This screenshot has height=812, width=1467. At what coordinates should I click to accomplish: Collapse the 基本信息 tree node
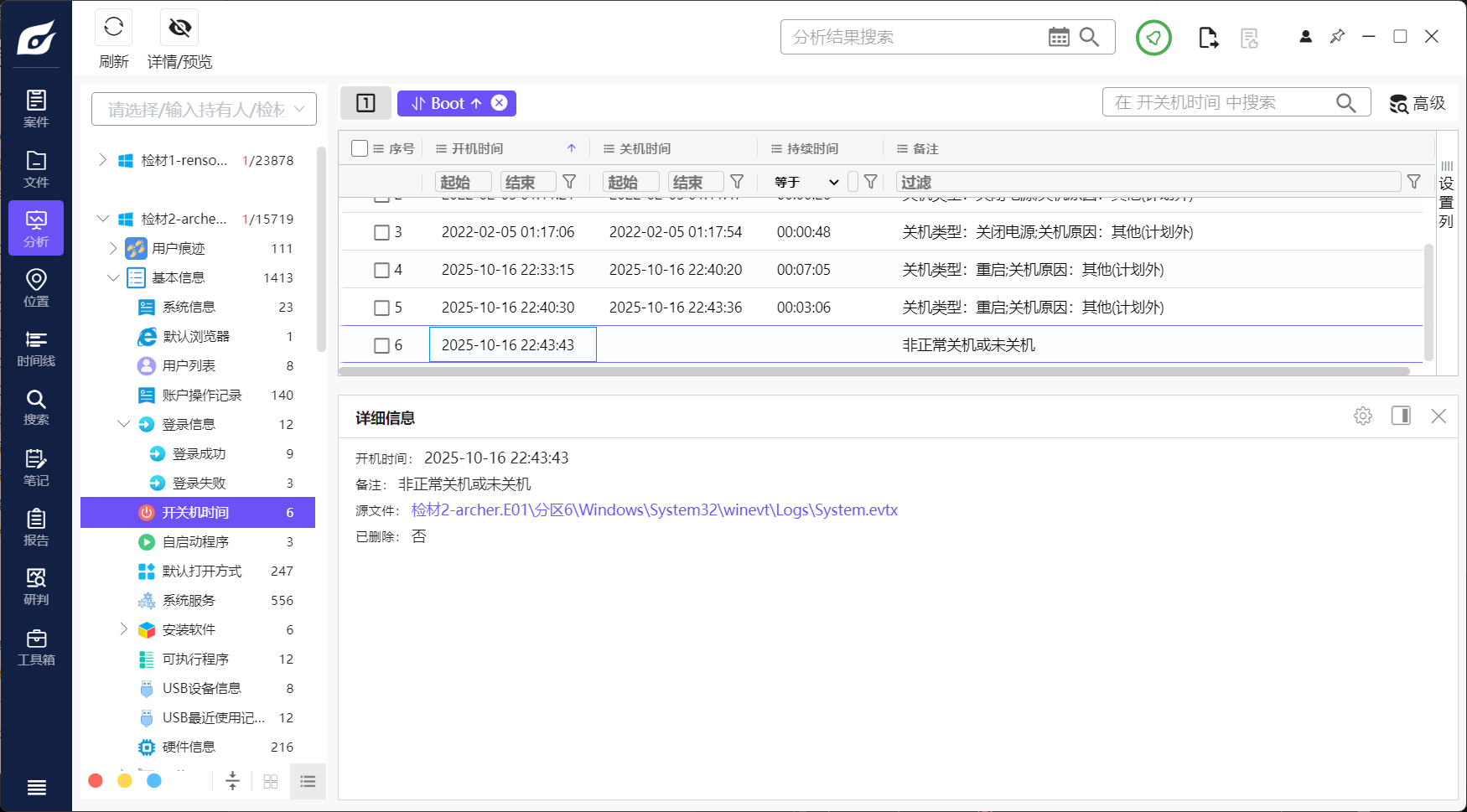pos(114,277)
